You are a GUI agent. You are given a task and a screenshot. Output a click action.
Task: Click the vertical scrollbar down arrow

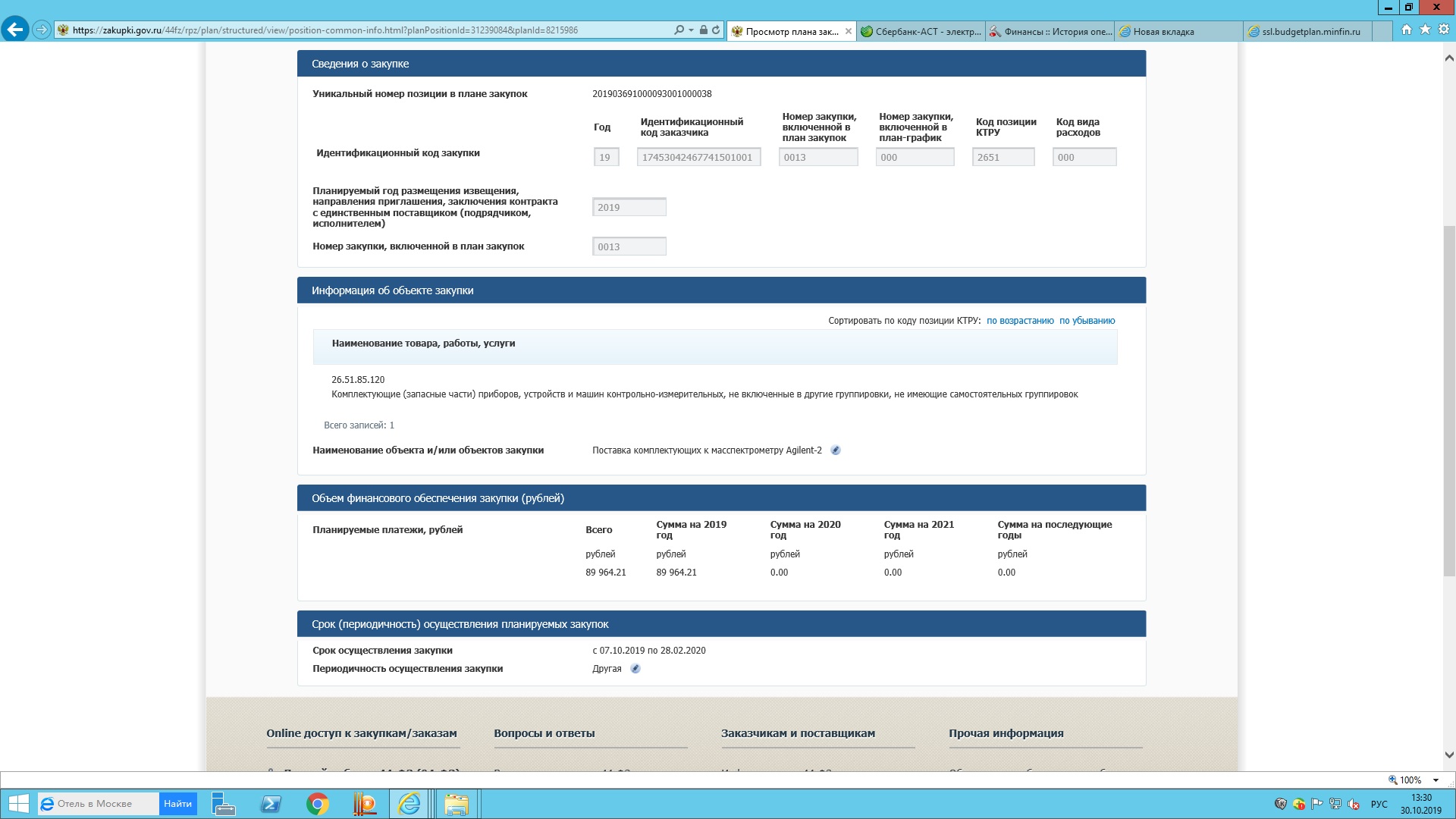coord(1449,755)
